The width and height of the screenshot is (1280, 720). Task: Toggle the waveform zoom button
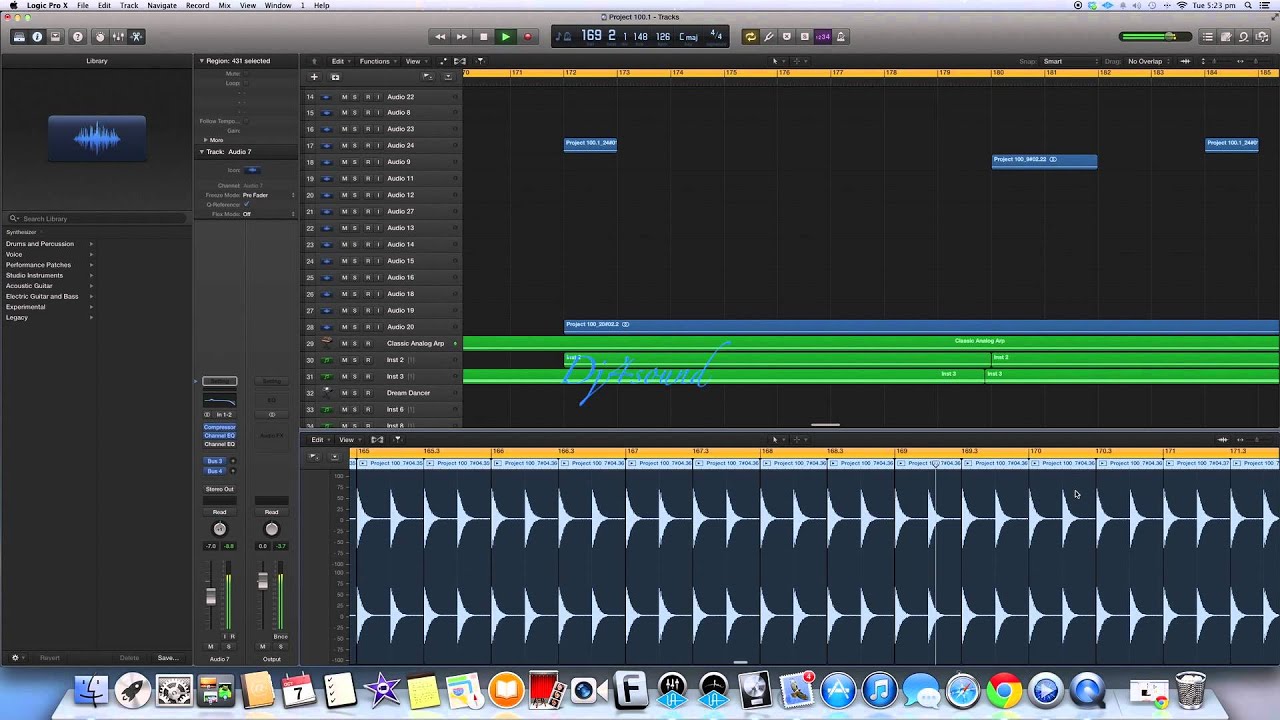(1186, 61)
